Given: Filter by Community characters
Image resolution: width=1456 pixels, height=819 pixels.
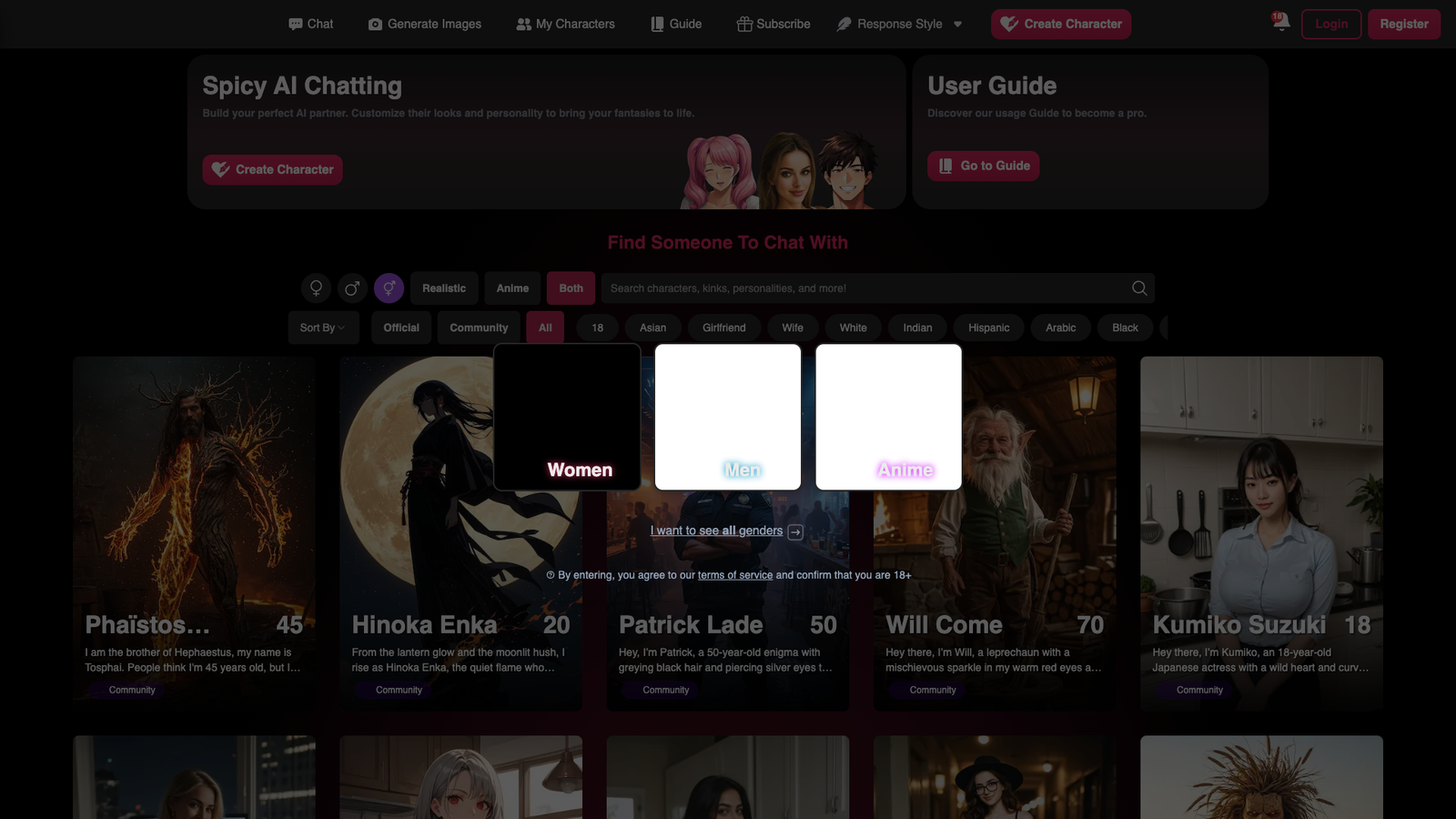Looking at the screenshot, I should click(x=479, y=328).
